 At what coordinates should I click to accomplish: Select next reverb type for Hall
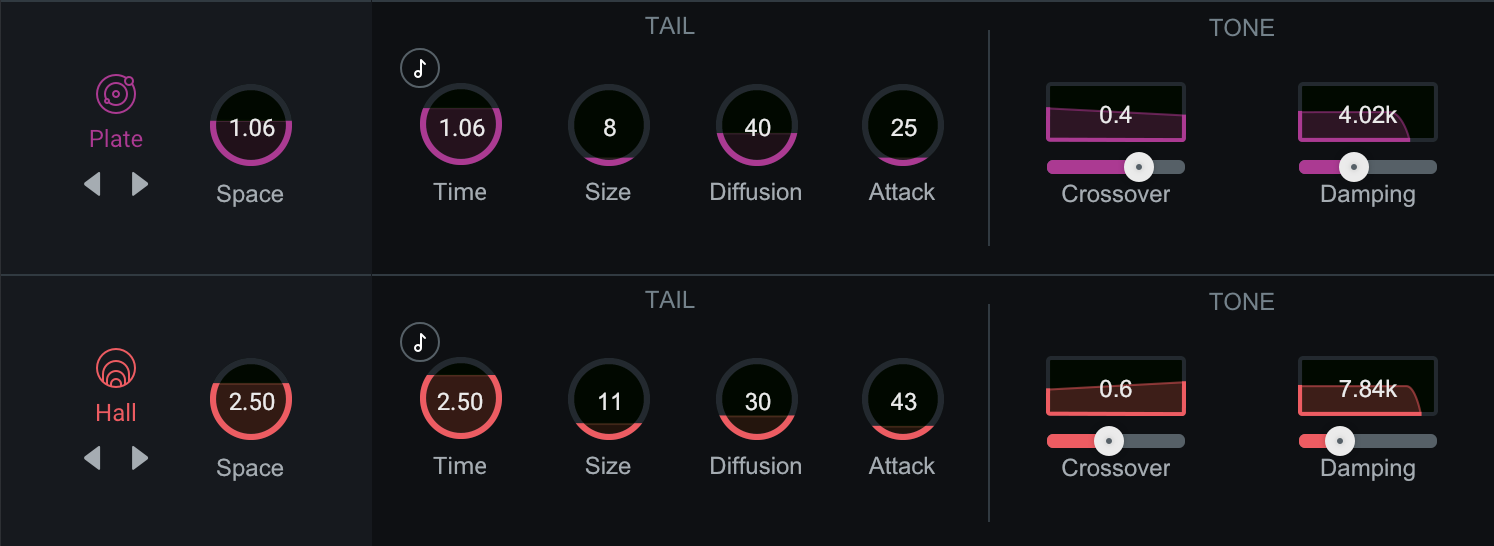coord(140,458)
